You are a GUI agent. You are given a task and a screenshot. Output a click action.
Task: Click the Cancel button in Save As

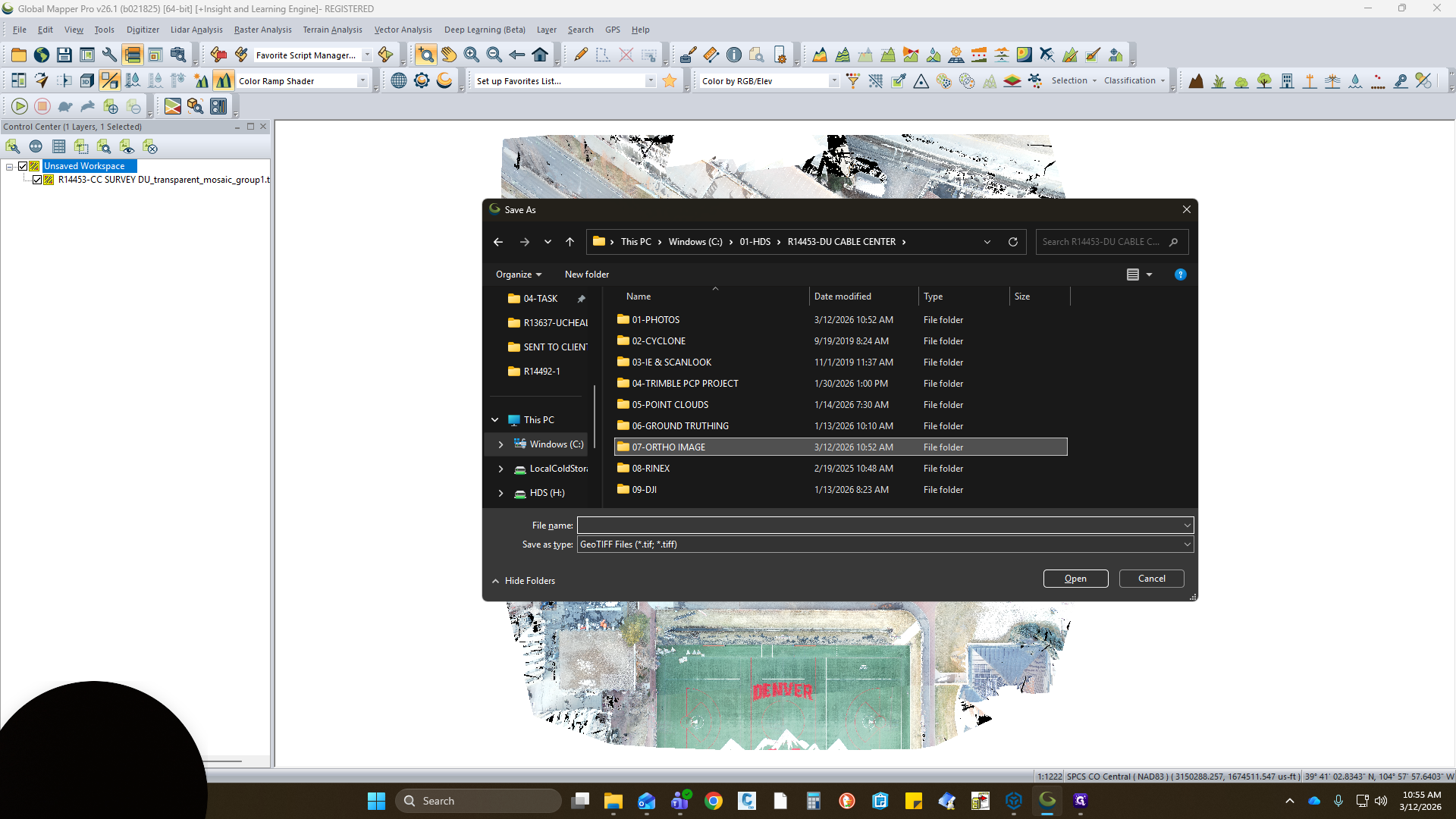pyautogui.click(x=1151, y=579)
